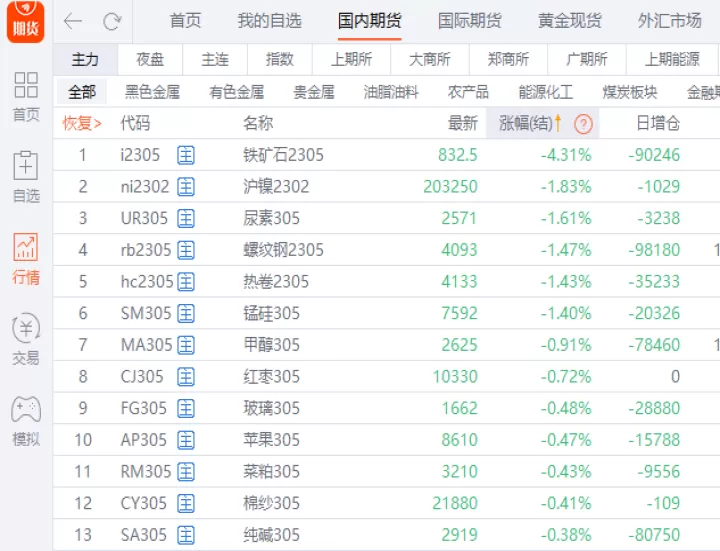Sort by the 名称 column header
This screenshot has width=720, height=551.
[x=258, y=124]
